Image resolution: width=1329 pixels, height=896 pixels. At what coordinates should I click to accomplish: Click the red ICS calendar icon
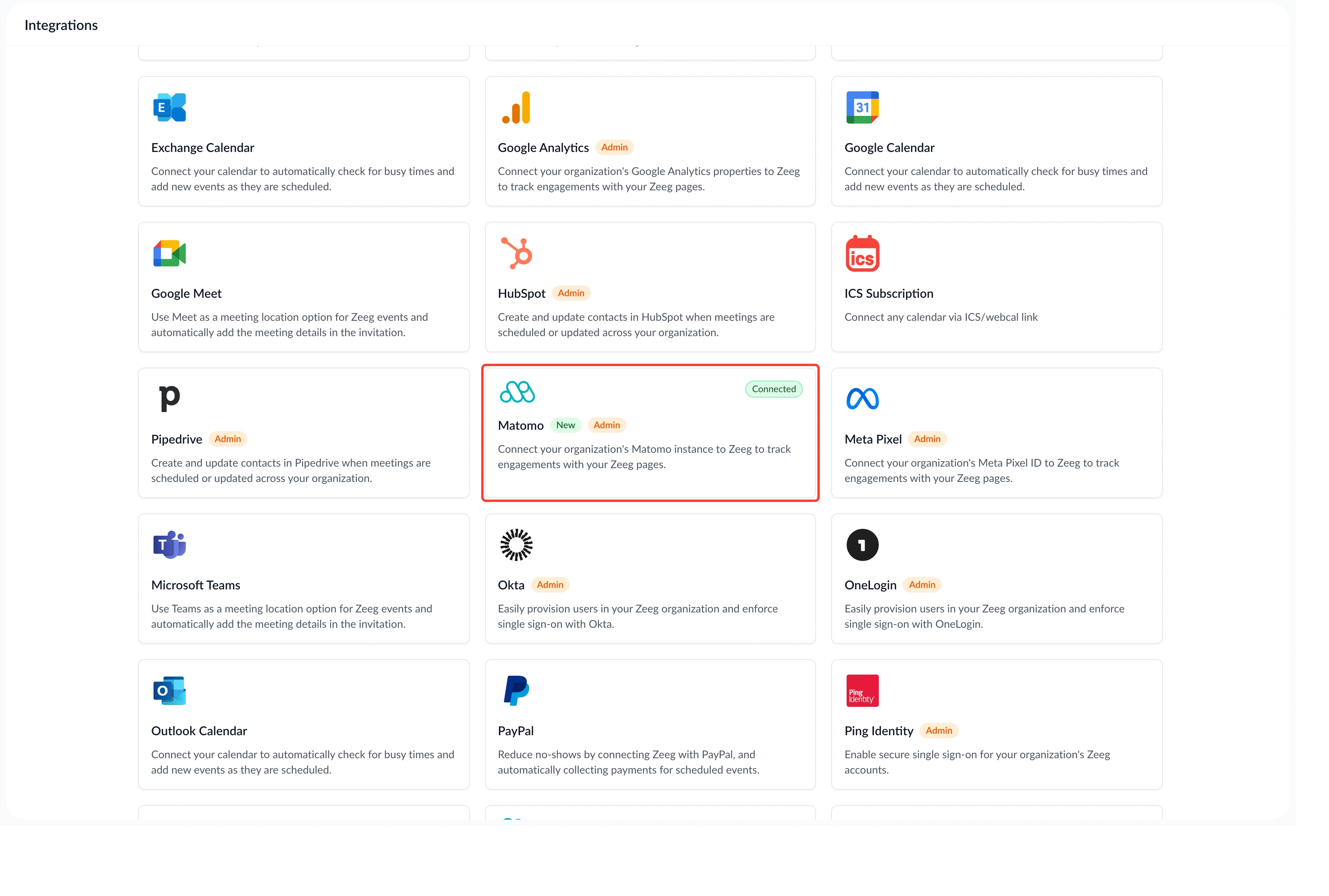click(x=862, y=253)
